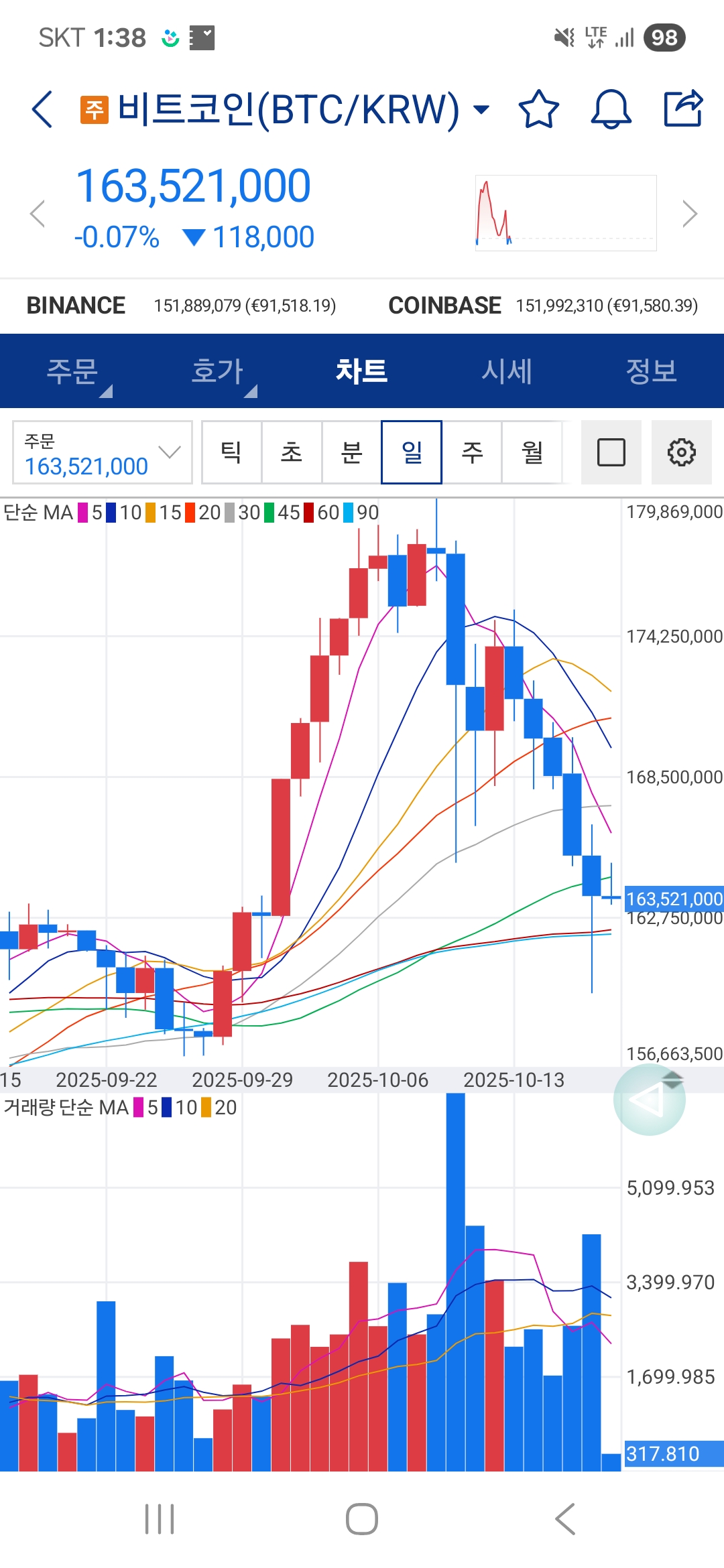Switch chart interval to 주 (weekly)
This screenshot has height=1568, width=724.
[472, 452]
